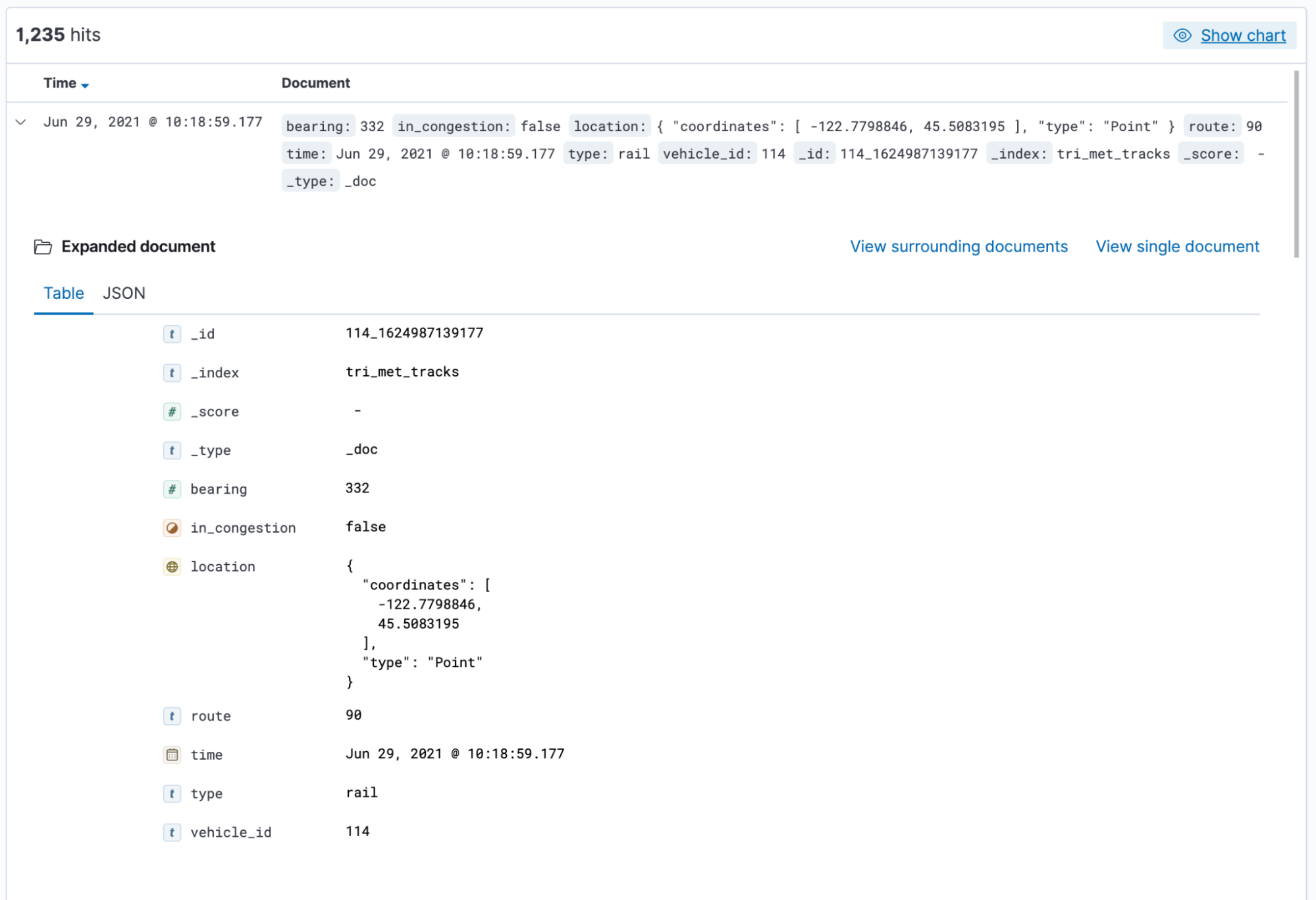Click the number type icon beside bearing
This screenshot has width=1316, height=900.
(x=172, y=489)
